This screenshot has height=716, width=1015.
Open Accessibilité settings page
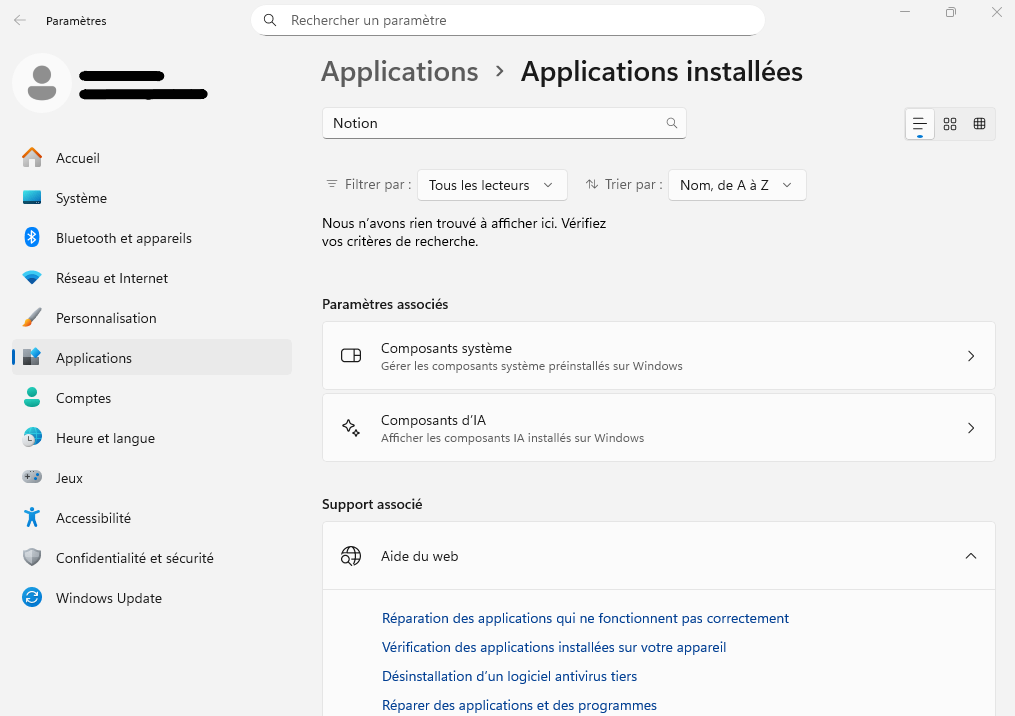[x=93, y=518]
